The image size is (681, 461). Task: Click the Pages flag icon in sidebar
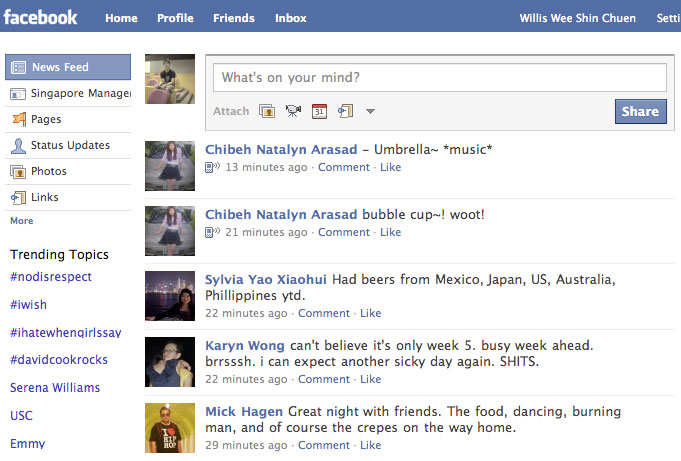(18, 120)
